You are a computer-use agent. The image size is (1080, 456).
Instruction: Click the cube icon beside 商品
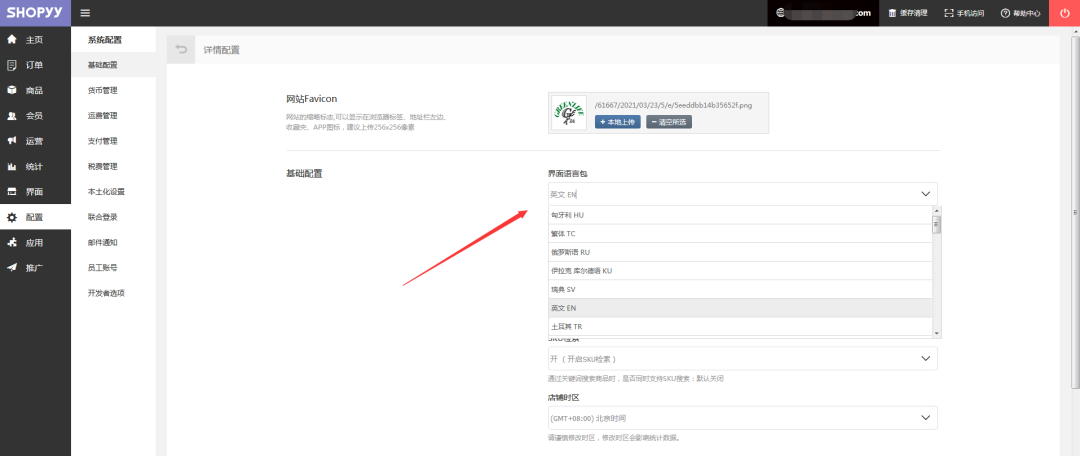pyautogui.click(x=12, y=90)
